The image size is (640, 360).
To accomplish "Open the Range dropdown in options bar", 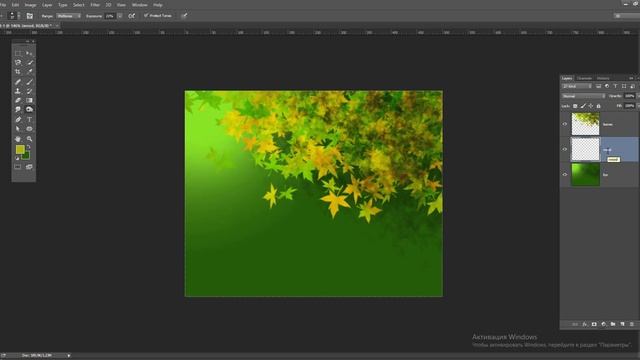I will click(x=68, y=16).
